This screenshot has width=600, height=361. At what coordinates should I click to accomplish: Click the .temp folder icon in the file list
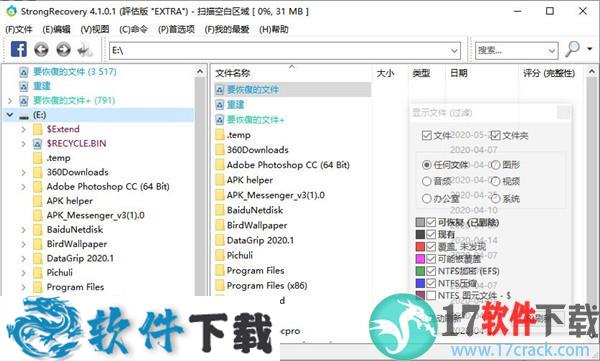(220, 135)
